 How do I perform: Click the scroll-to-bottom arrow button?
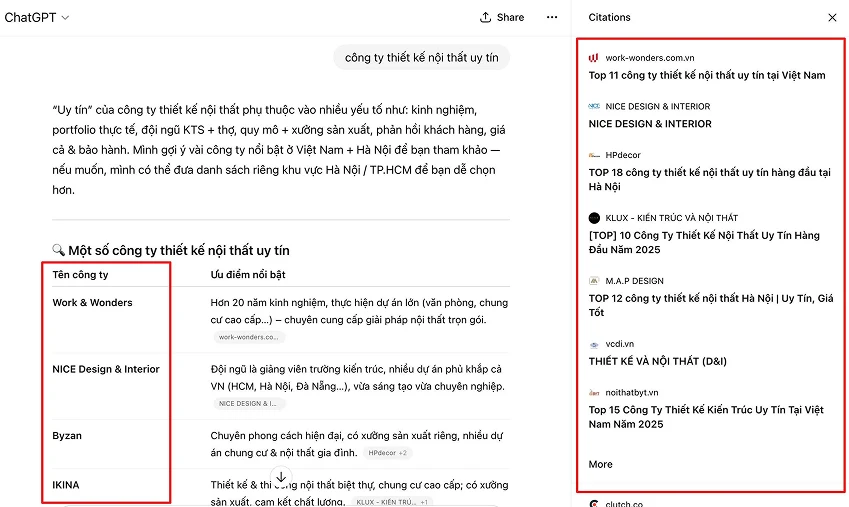[x=281, y=477]
